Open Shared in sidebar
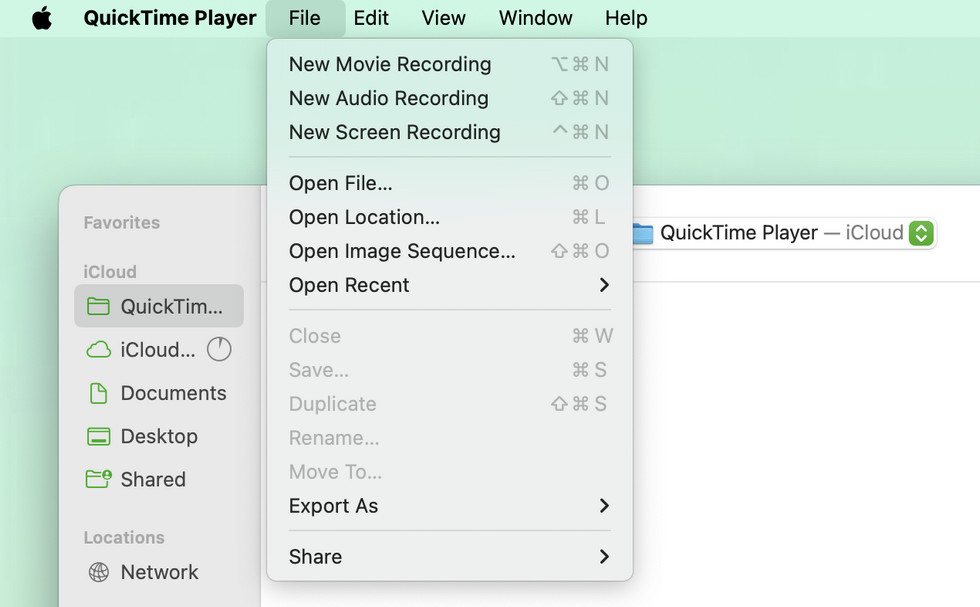 click(x=159, y=479)
